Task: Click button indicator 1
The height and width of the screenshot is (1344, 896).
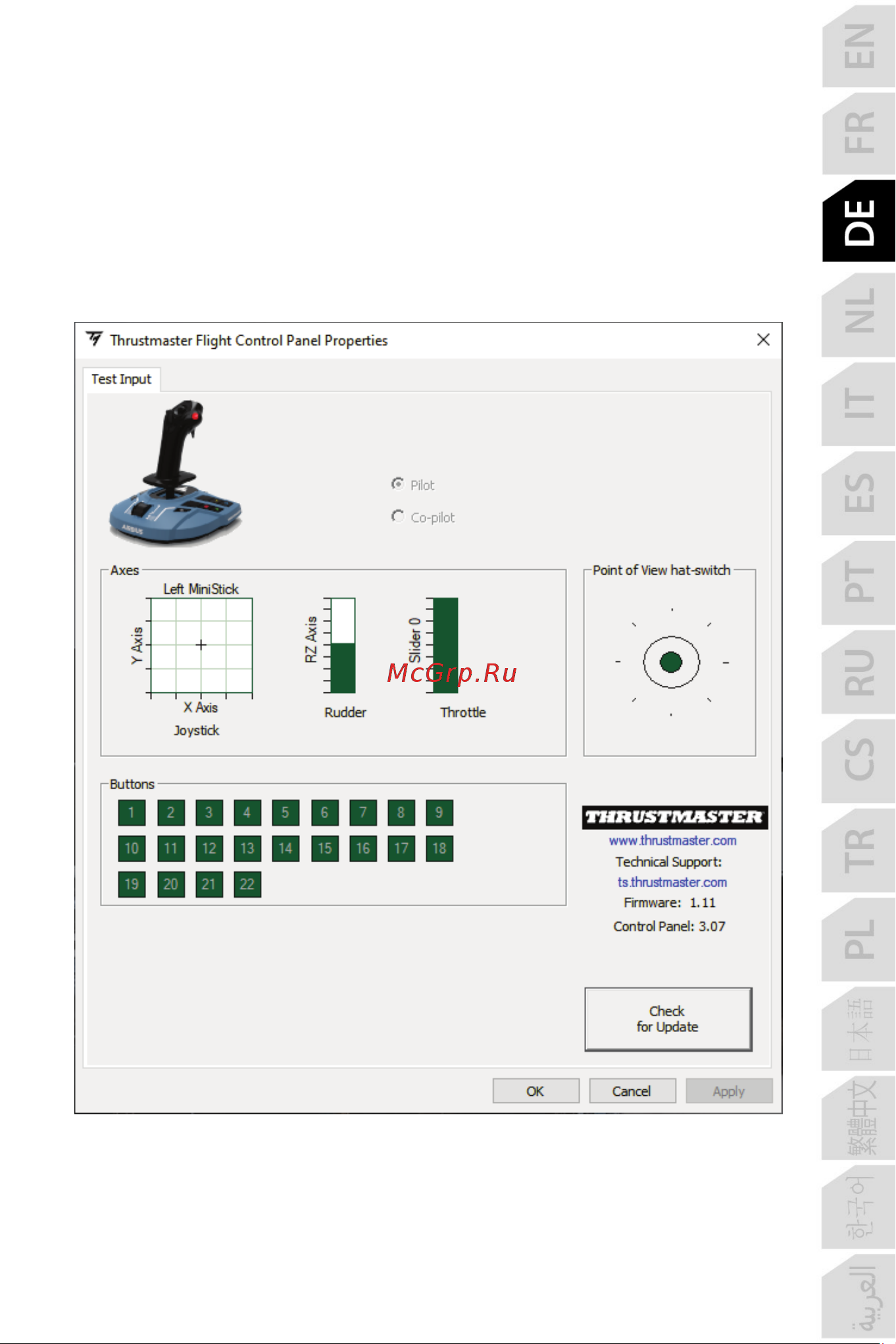Action: (x=132, y=813)
